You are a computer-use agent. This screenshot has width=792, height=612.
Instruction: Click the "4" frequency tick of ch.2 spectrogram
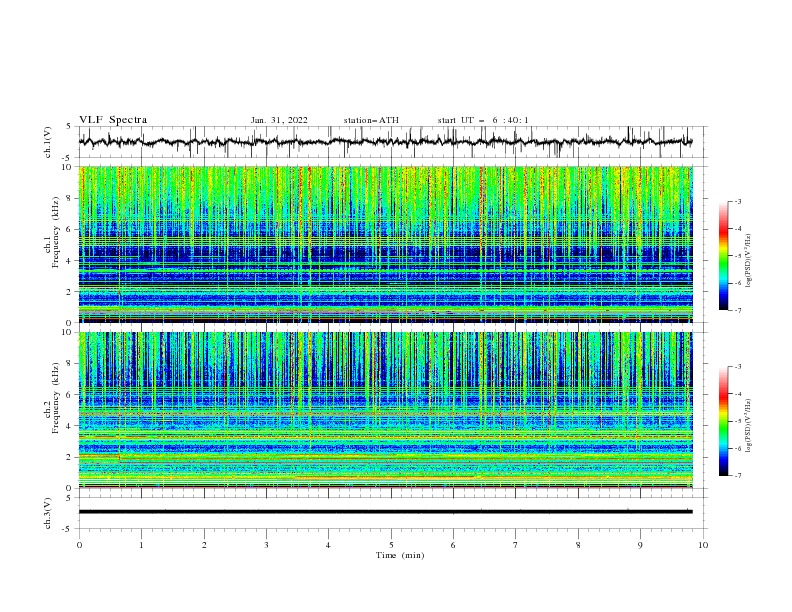pyautogui.click(x=70, y=426)
